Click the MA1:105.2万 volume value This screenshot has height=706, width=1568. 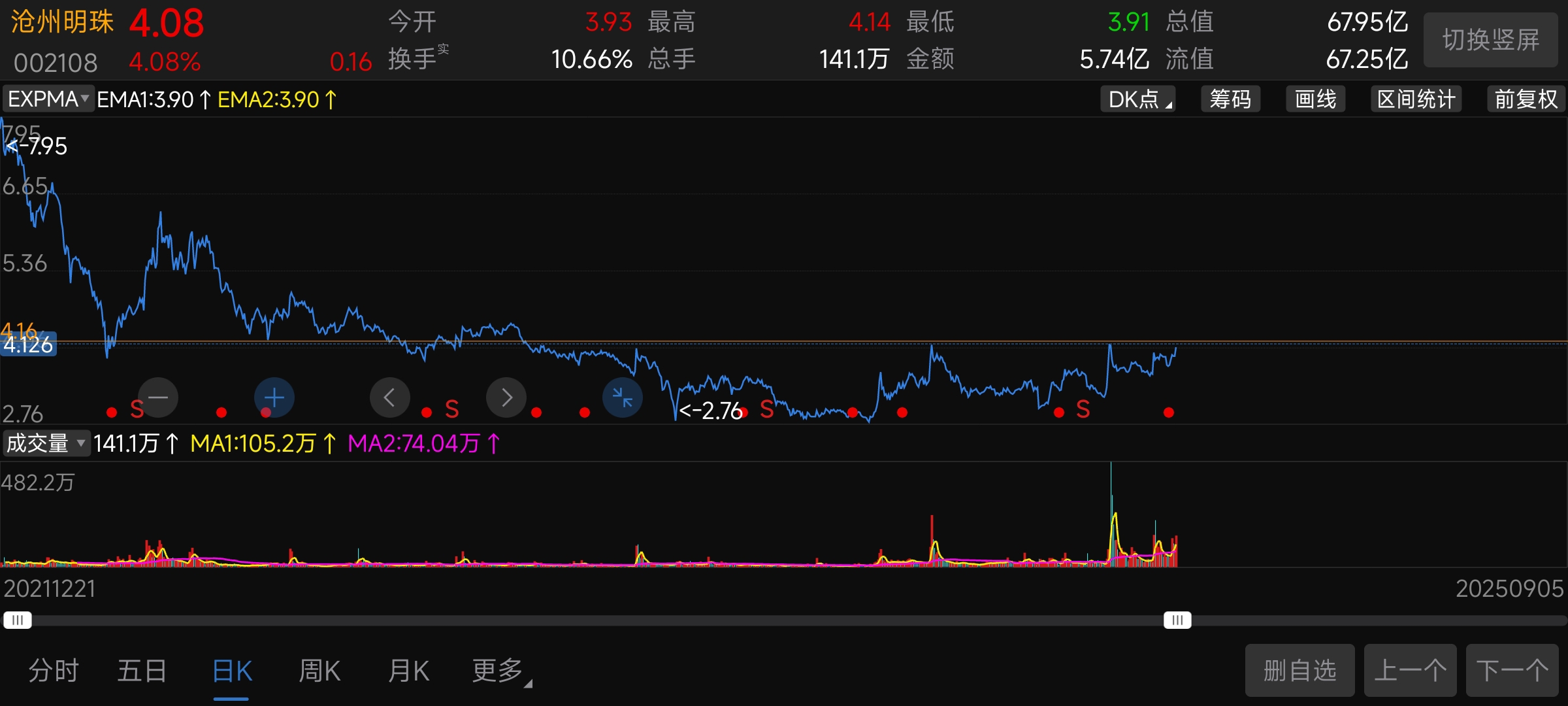(x=263, y=443)
